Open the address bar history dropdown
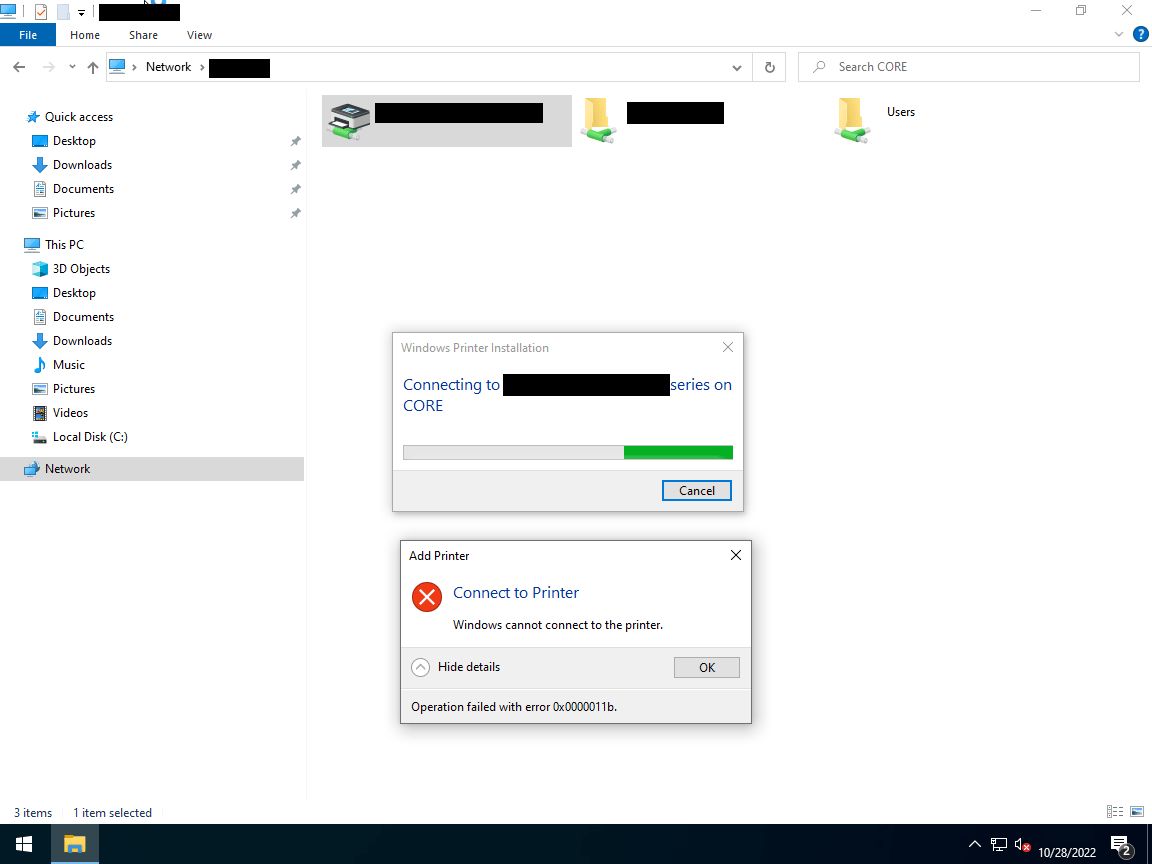This screenshot has width=1152, height=864. [737, 67]
